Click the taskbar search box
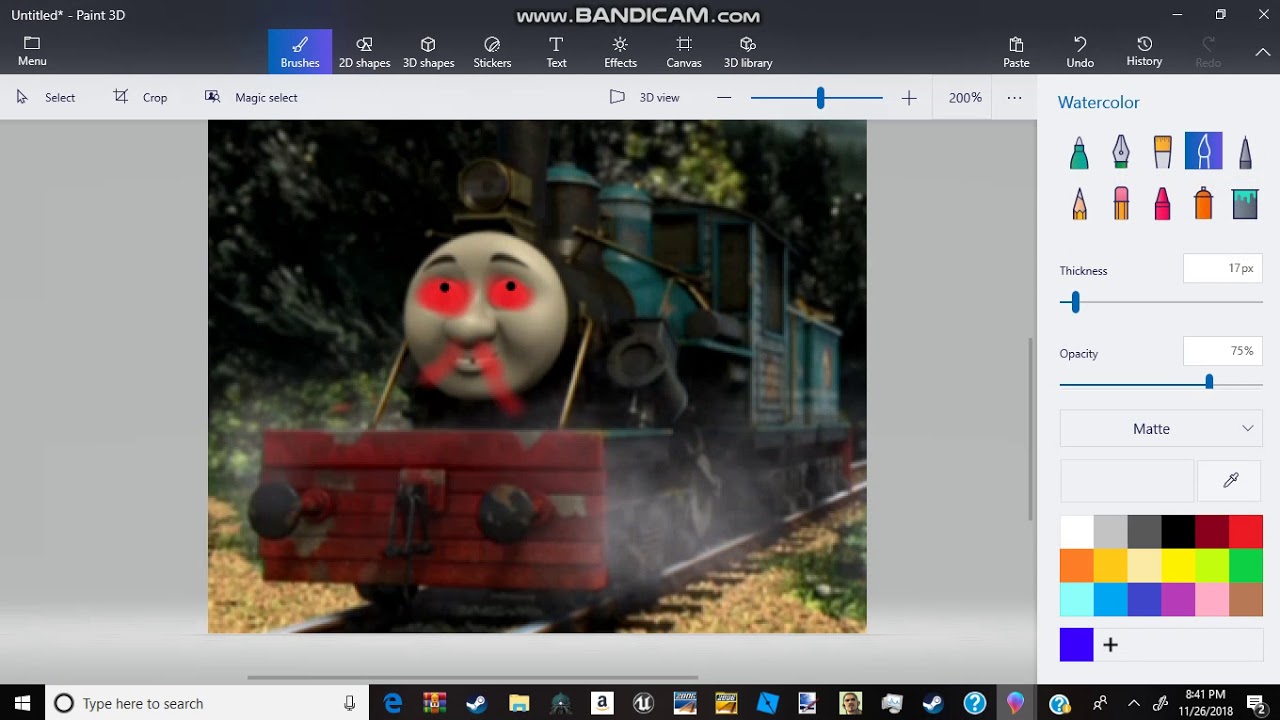The width and height of the screenshot is (1280, 720). pos(207,703)
